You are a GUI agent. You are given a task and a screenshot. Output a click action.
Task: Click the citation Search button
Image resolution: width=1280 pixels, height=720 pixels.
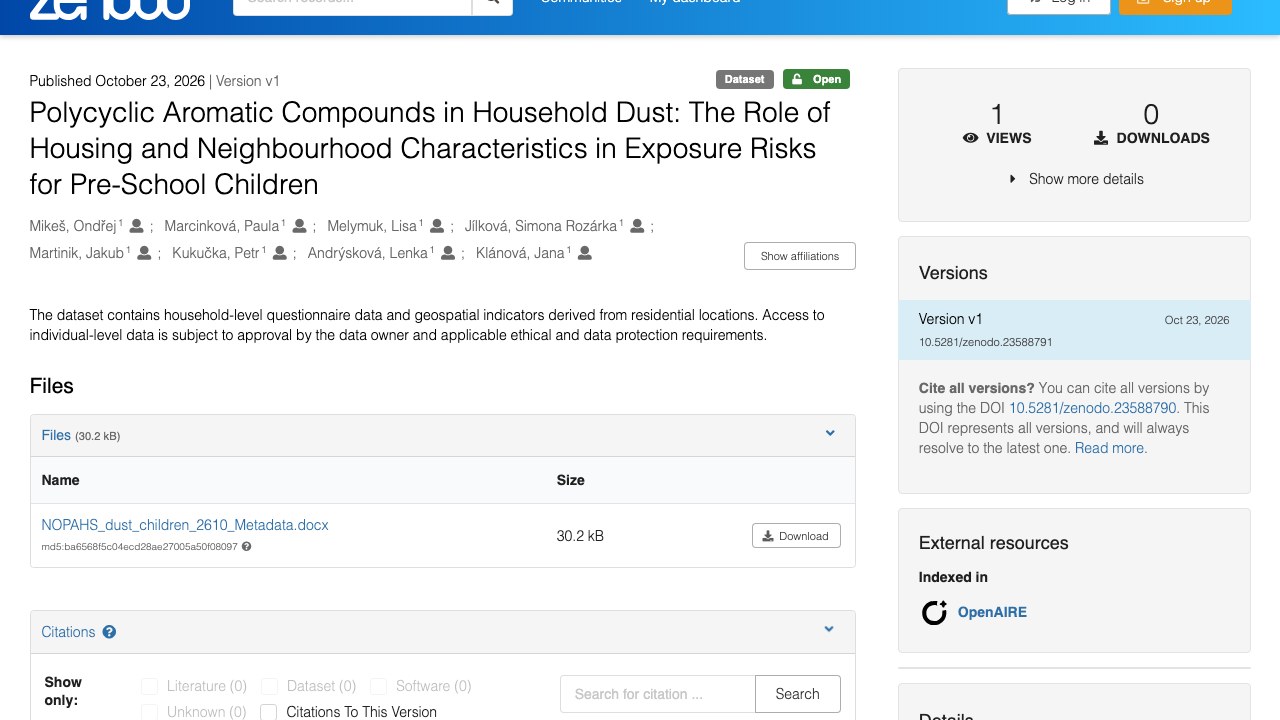[x=798, y=694]
